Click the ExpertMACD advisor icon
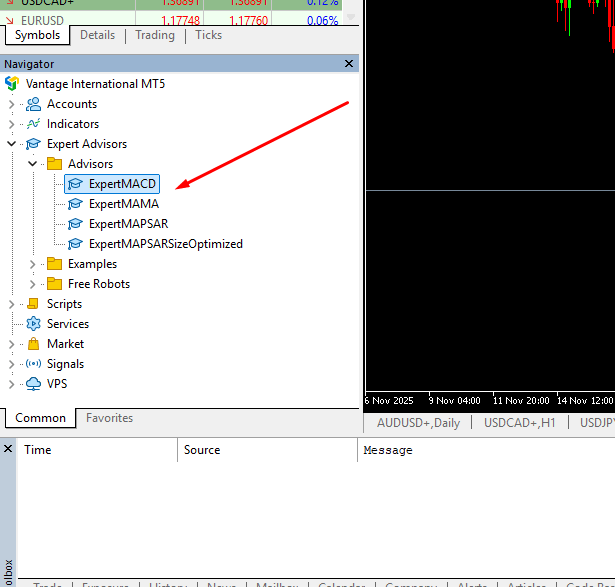This screenshot has height=587, width=615. [75, 184]
